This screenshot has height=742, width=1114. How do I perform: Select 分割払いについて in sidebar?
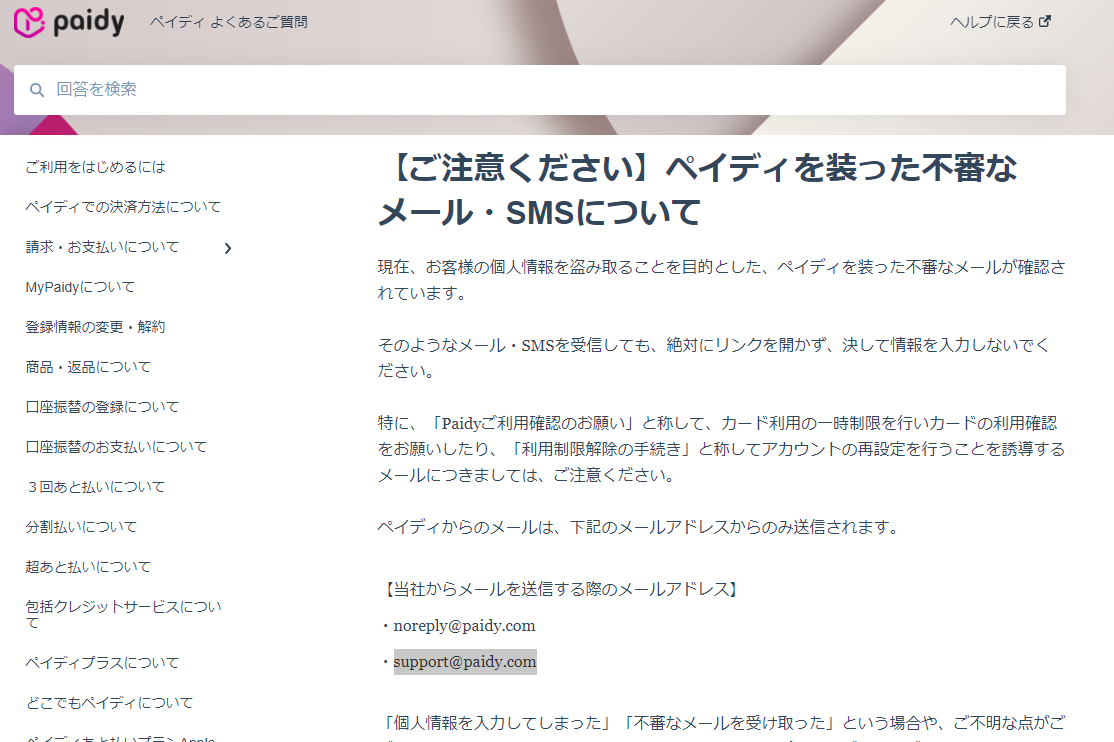tap(82, 527)
